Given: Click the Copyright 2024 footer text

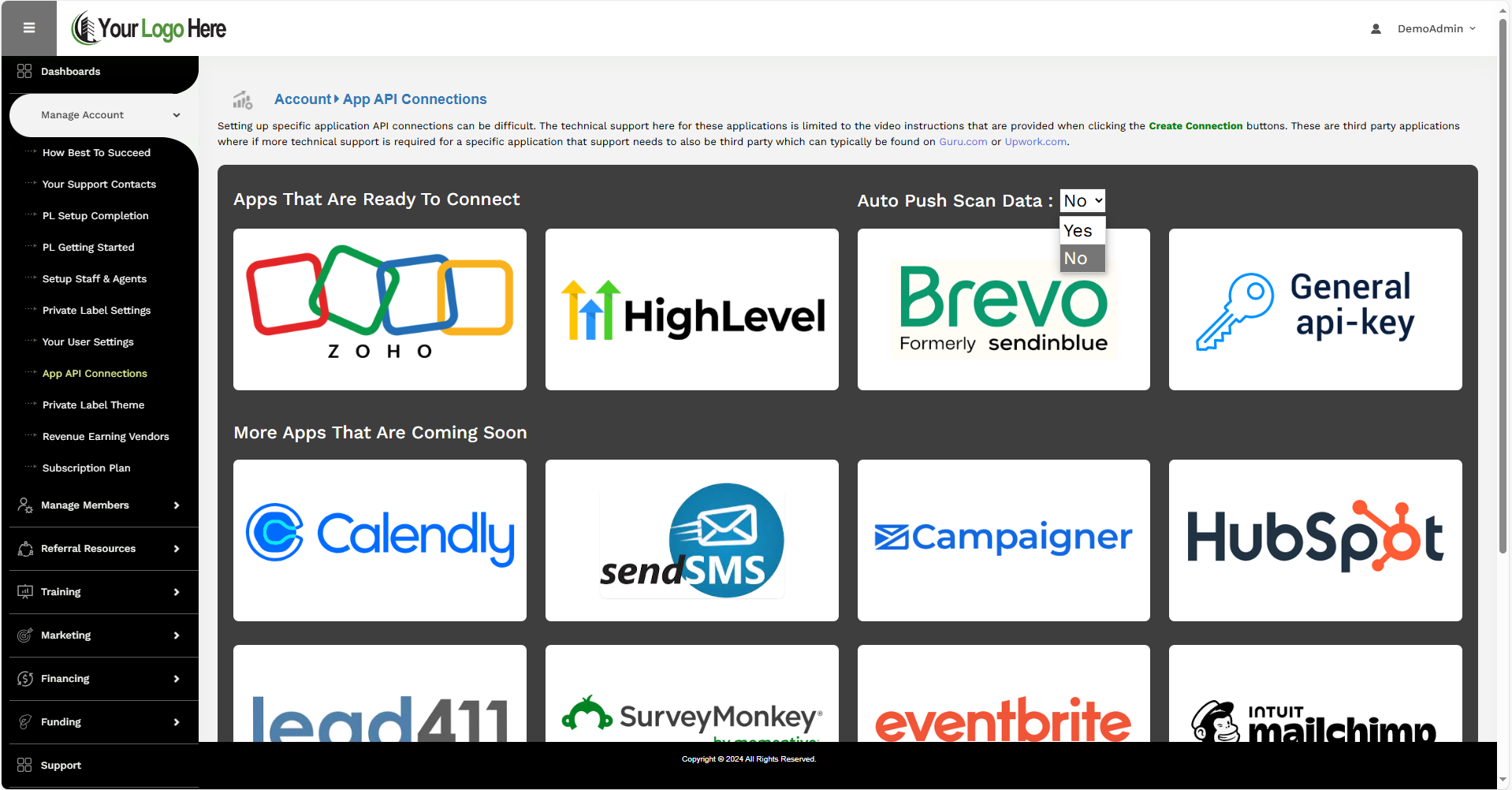Looking at the screenshot, I should [x=749, y=759].
